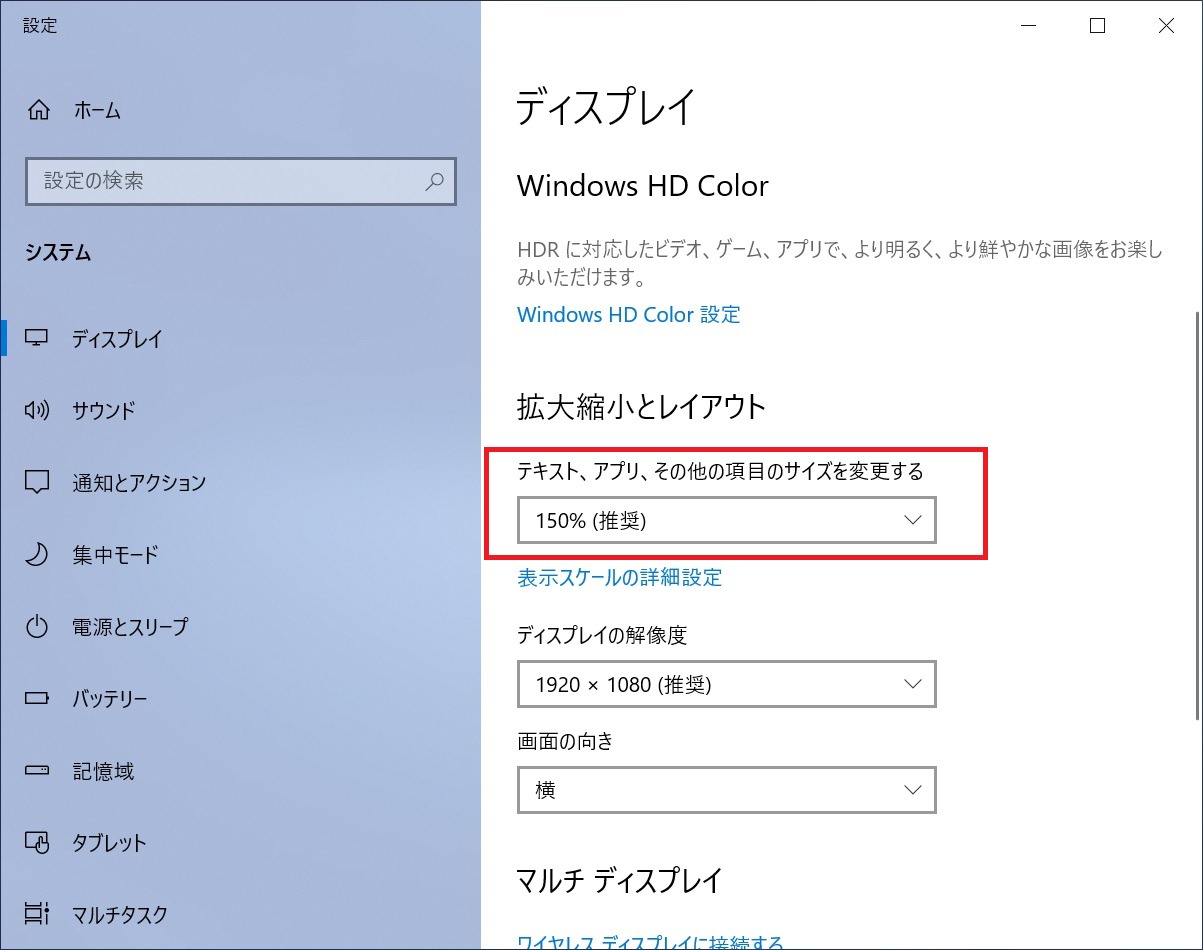Open the Windows HD Color 設定 link
The width and height of the screenshot is (1203, 950).
(x=629, y=314)
